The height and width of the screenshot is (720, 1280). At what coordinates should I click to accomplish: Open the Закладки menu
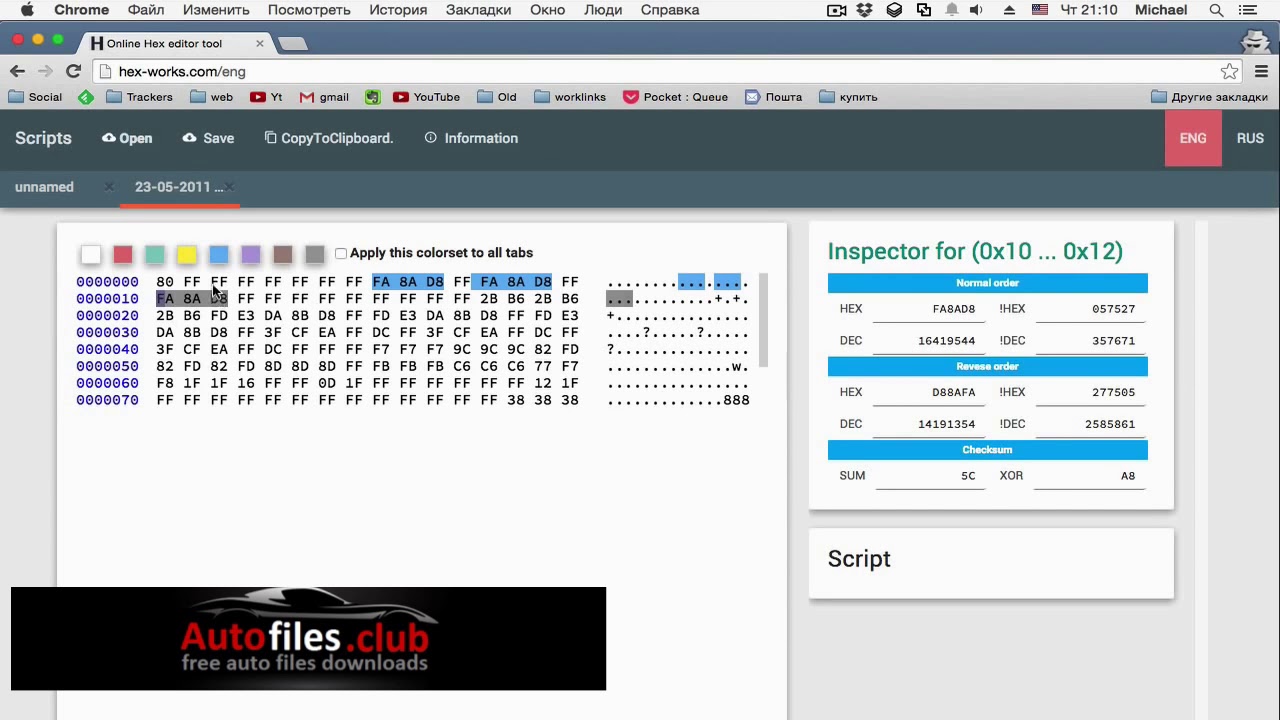[x=478, y=10]
